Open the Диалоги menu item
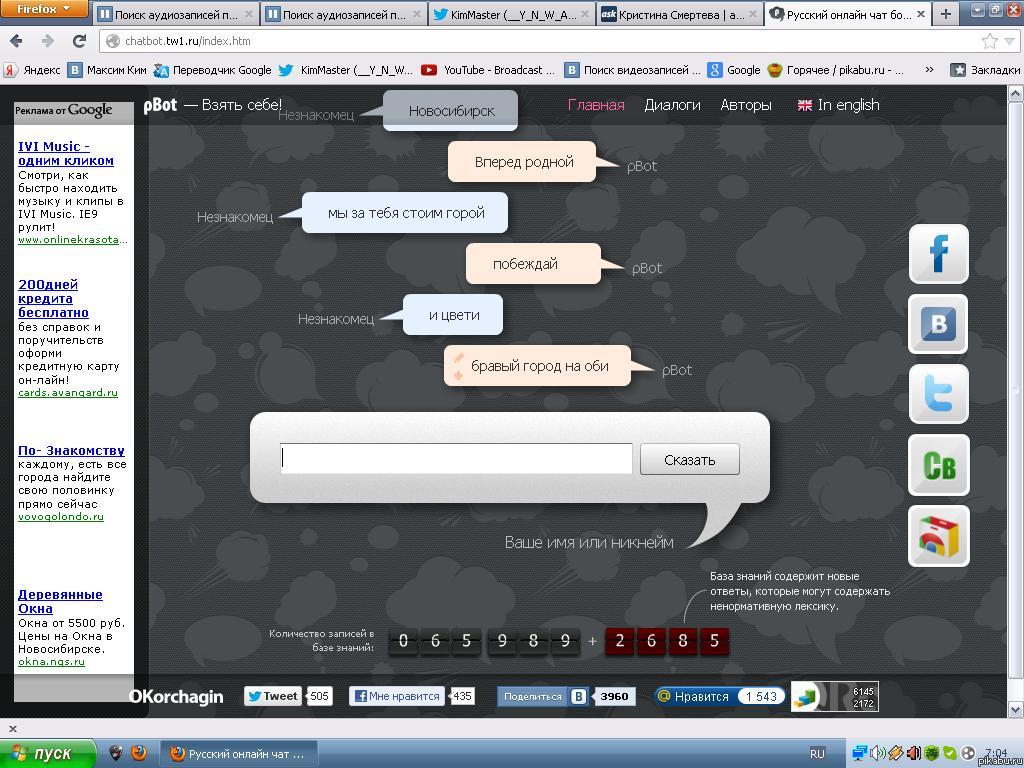Screen dimensions: 1024x768 click(x=672, y=105)
